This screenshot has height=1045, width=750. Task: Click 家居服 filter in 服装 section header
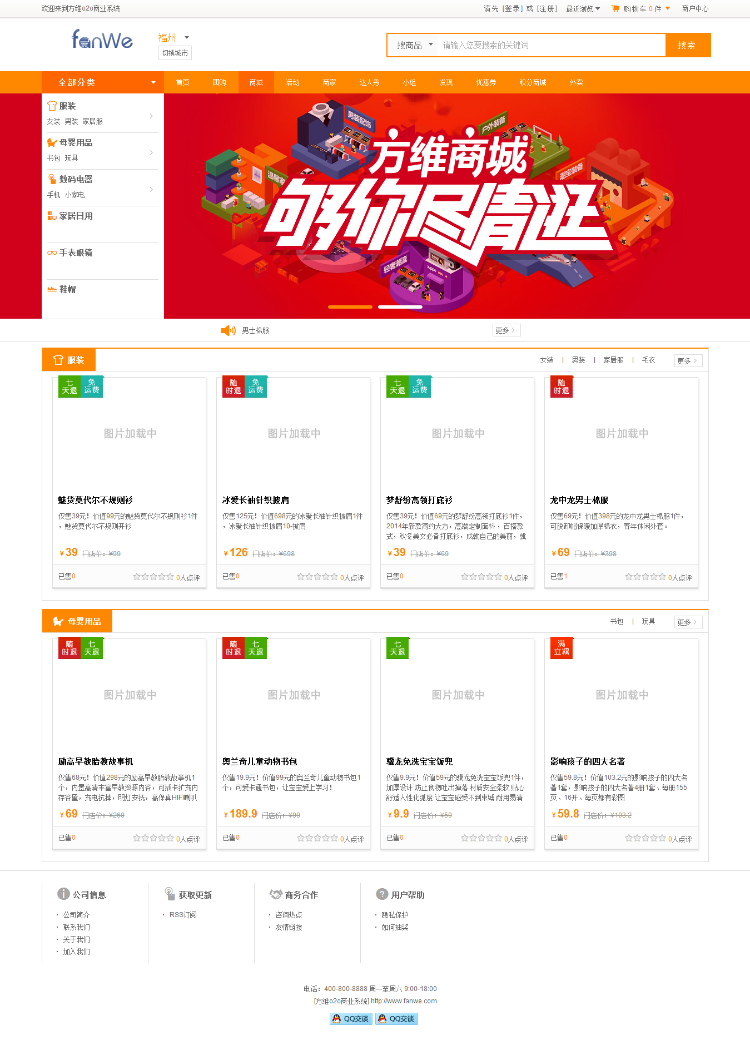click(613, 360)
